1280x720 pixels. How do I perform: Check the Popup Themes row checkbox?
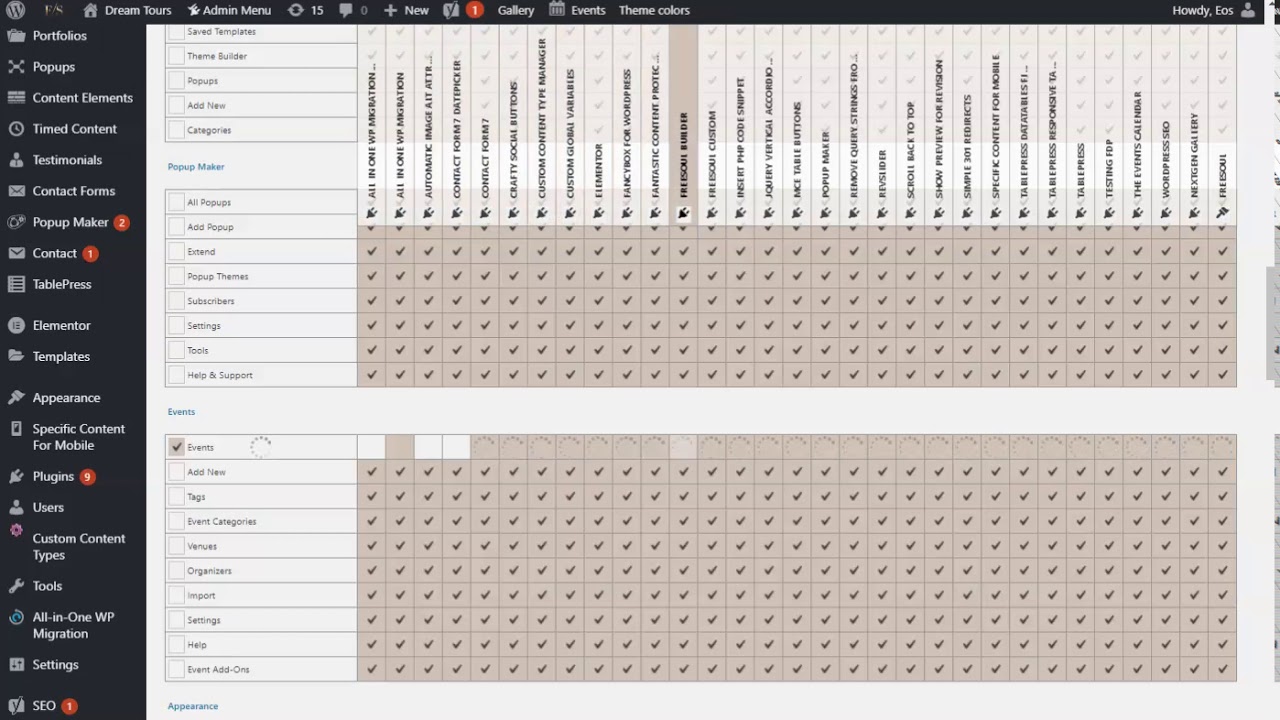(177, 276)
